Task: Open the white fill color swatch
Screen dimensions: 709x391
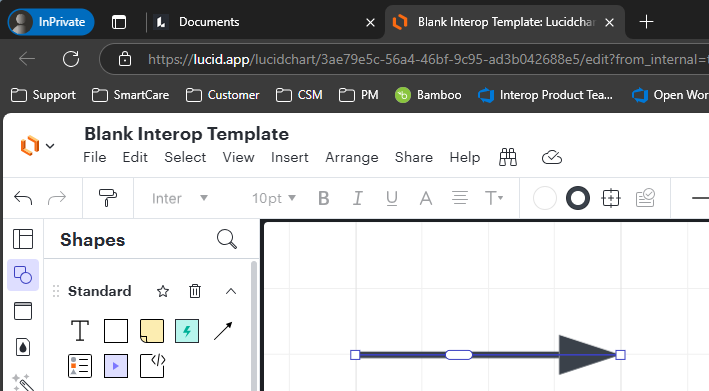Action: pyautogui.click(x=545, y=198)
